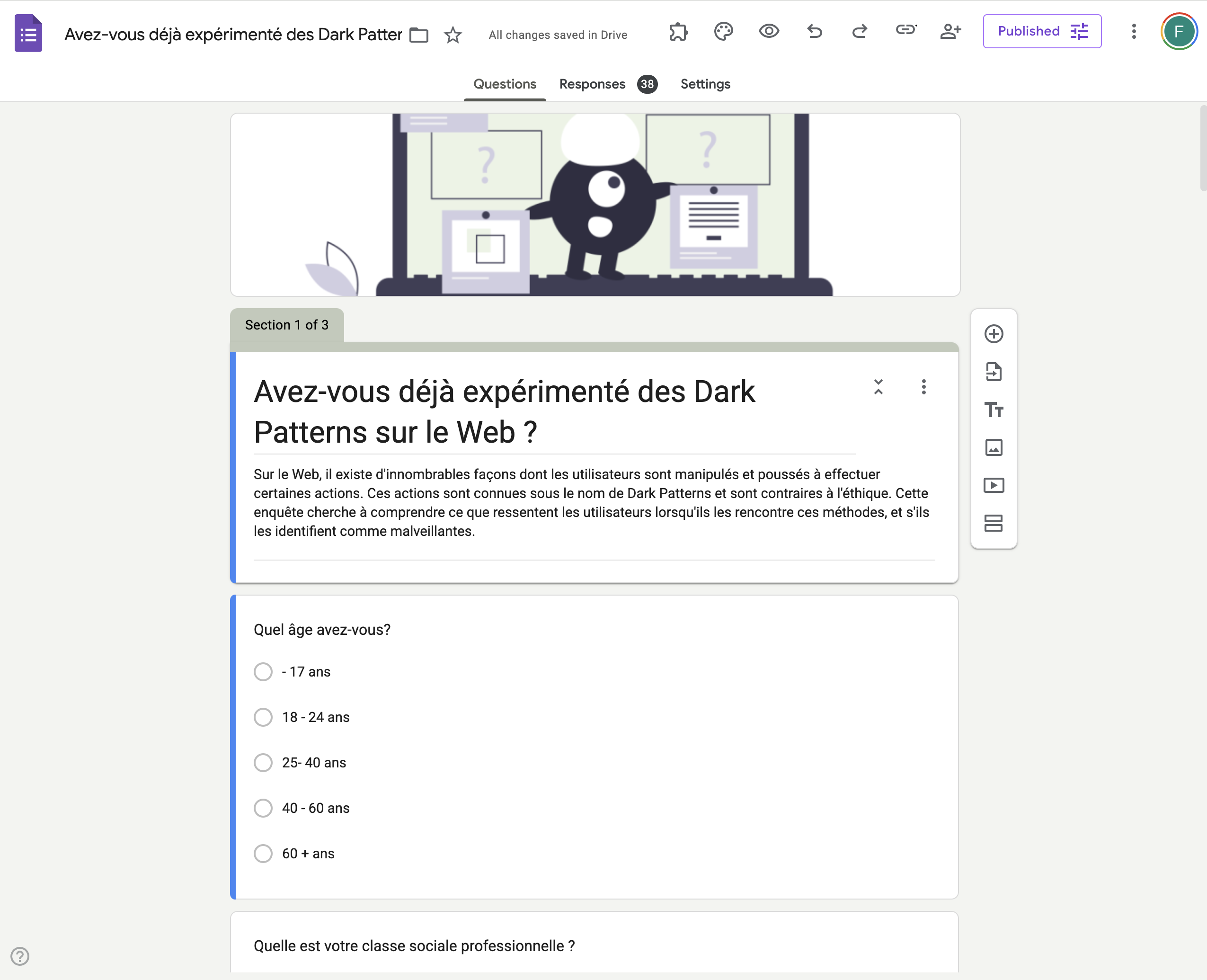Import questions from another form
Viewport: 1207px width, 980px height.
tap(994, 372)
